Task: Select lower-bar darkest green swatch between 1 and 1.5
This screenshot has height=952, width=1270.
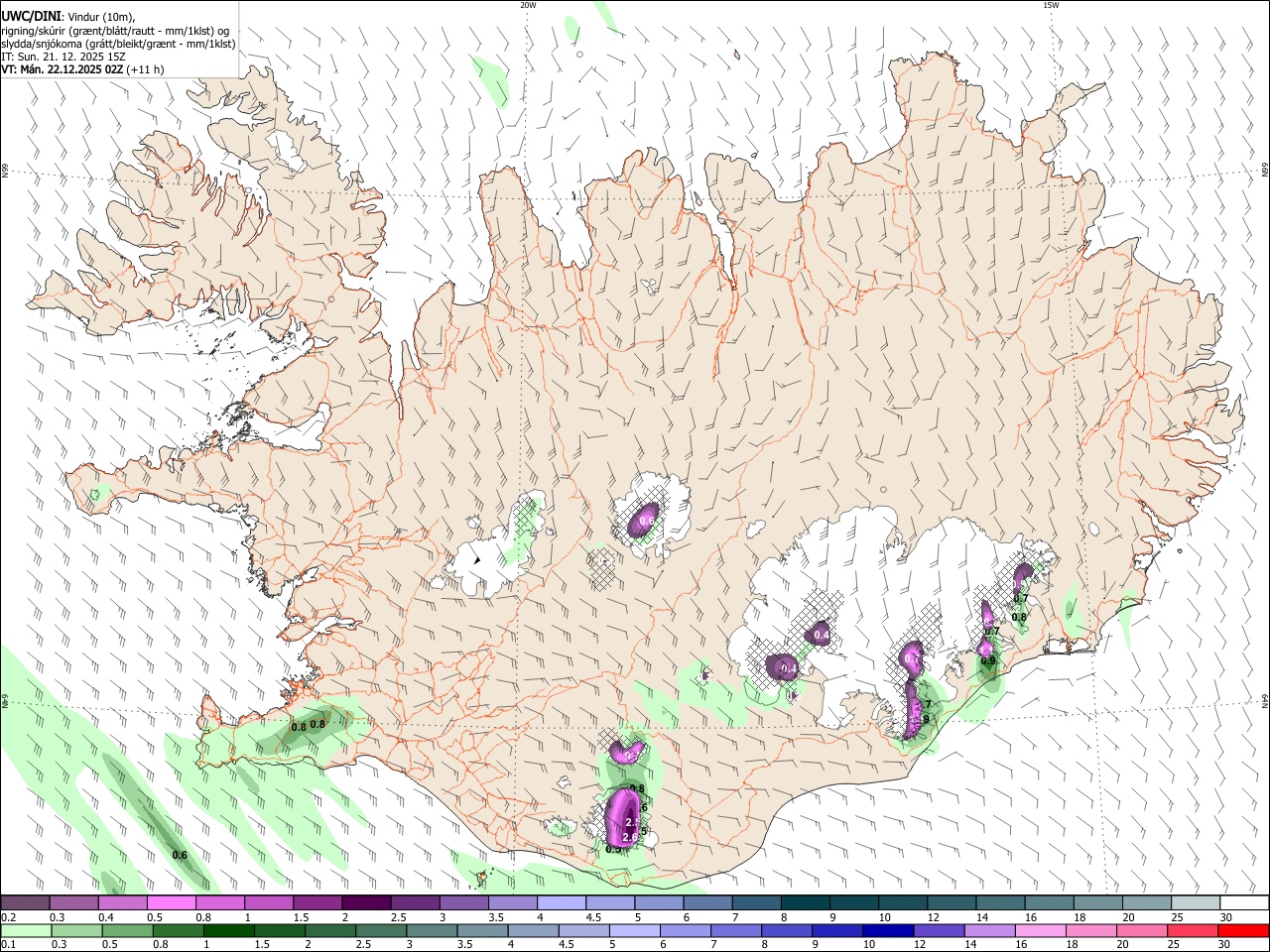Action: 228,931
